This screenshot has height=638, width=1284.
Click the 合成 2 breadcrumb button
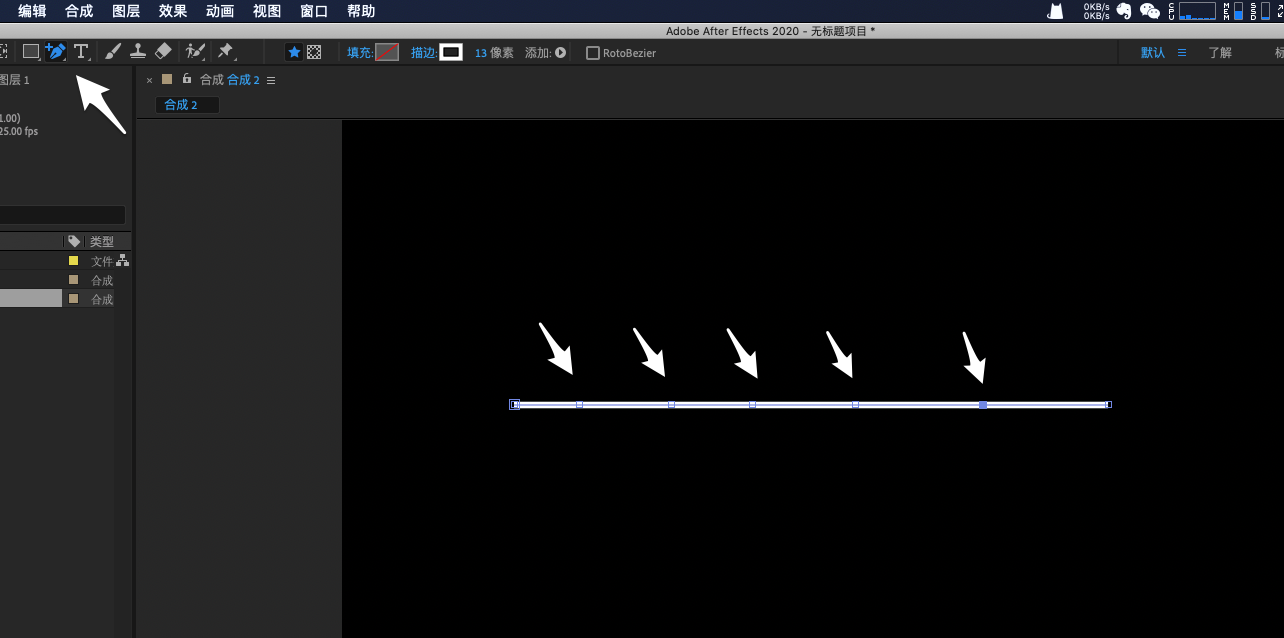(187, 105)
